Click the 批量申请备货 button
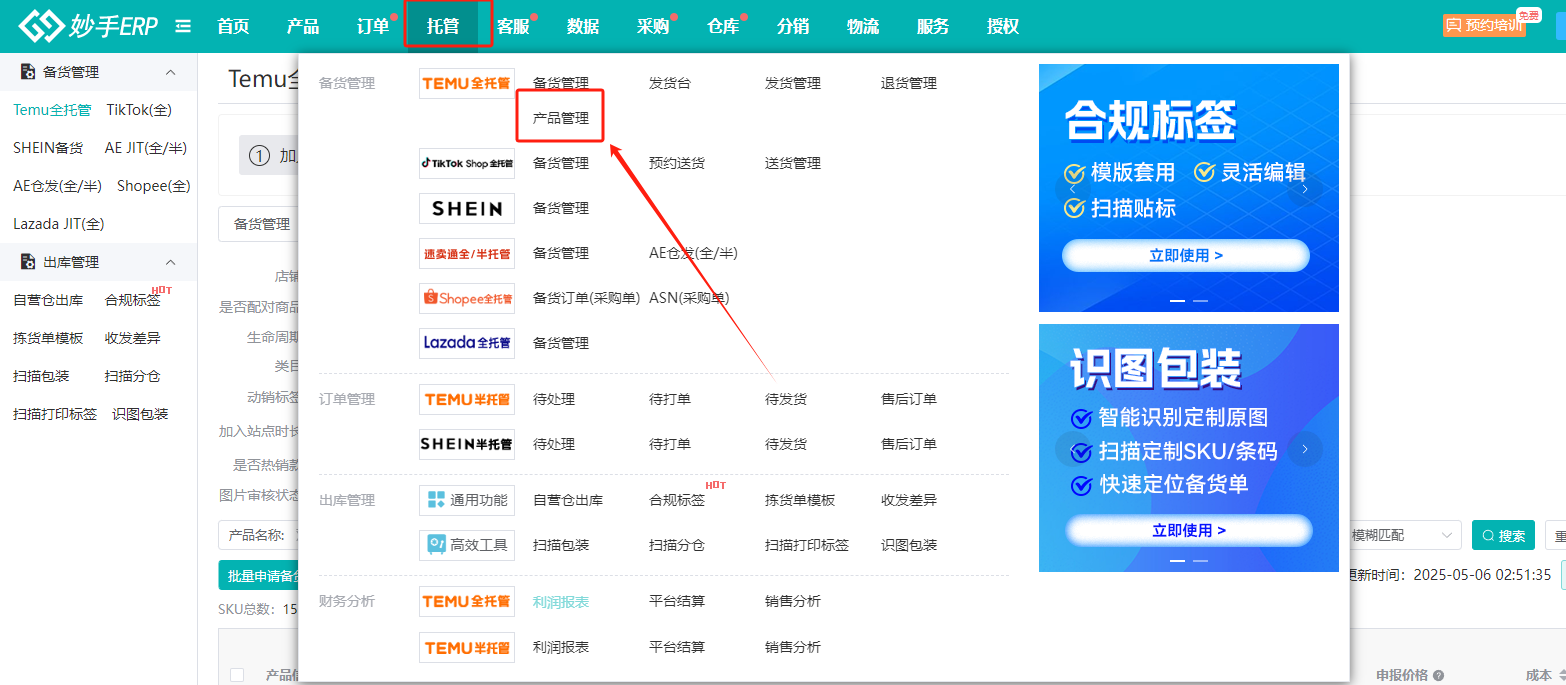Viewport: 1566px width, 685px height. click(260, 575)
